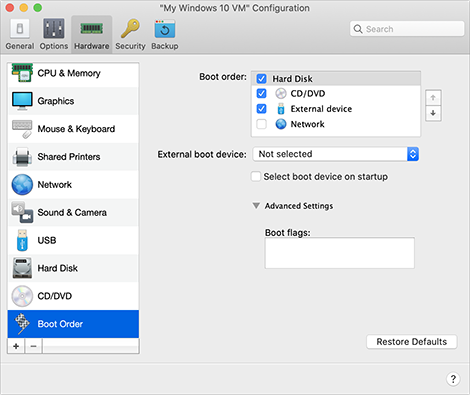Select USB in the sidebar list
The width and height of the screenshot is (470, 395).
[x=73, y=240]
